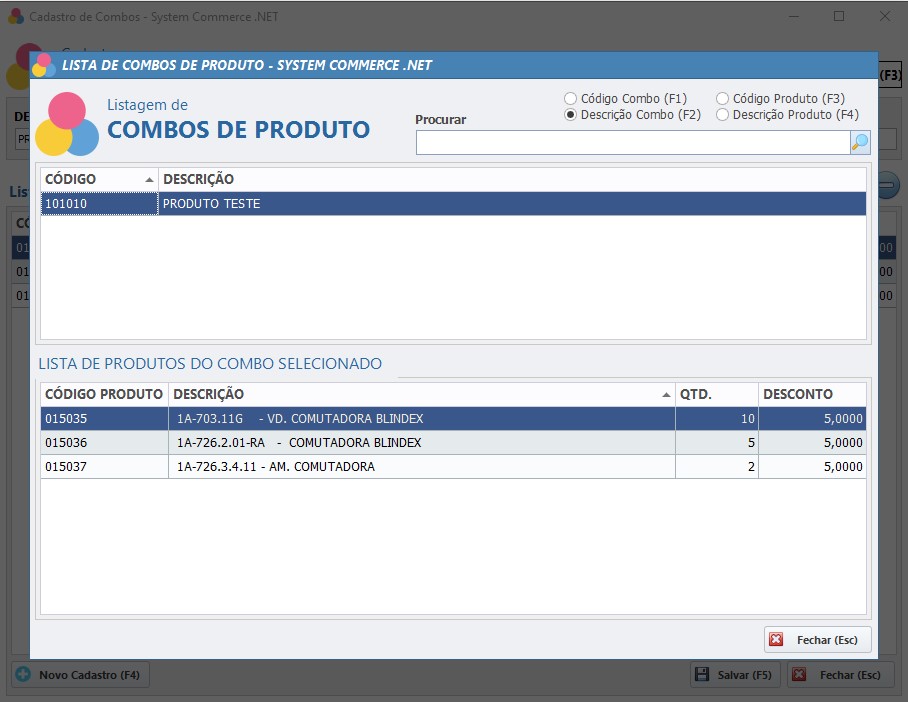Click the application icon in main window title bar
The image size is (908, 702).
[x=18, y=16]
